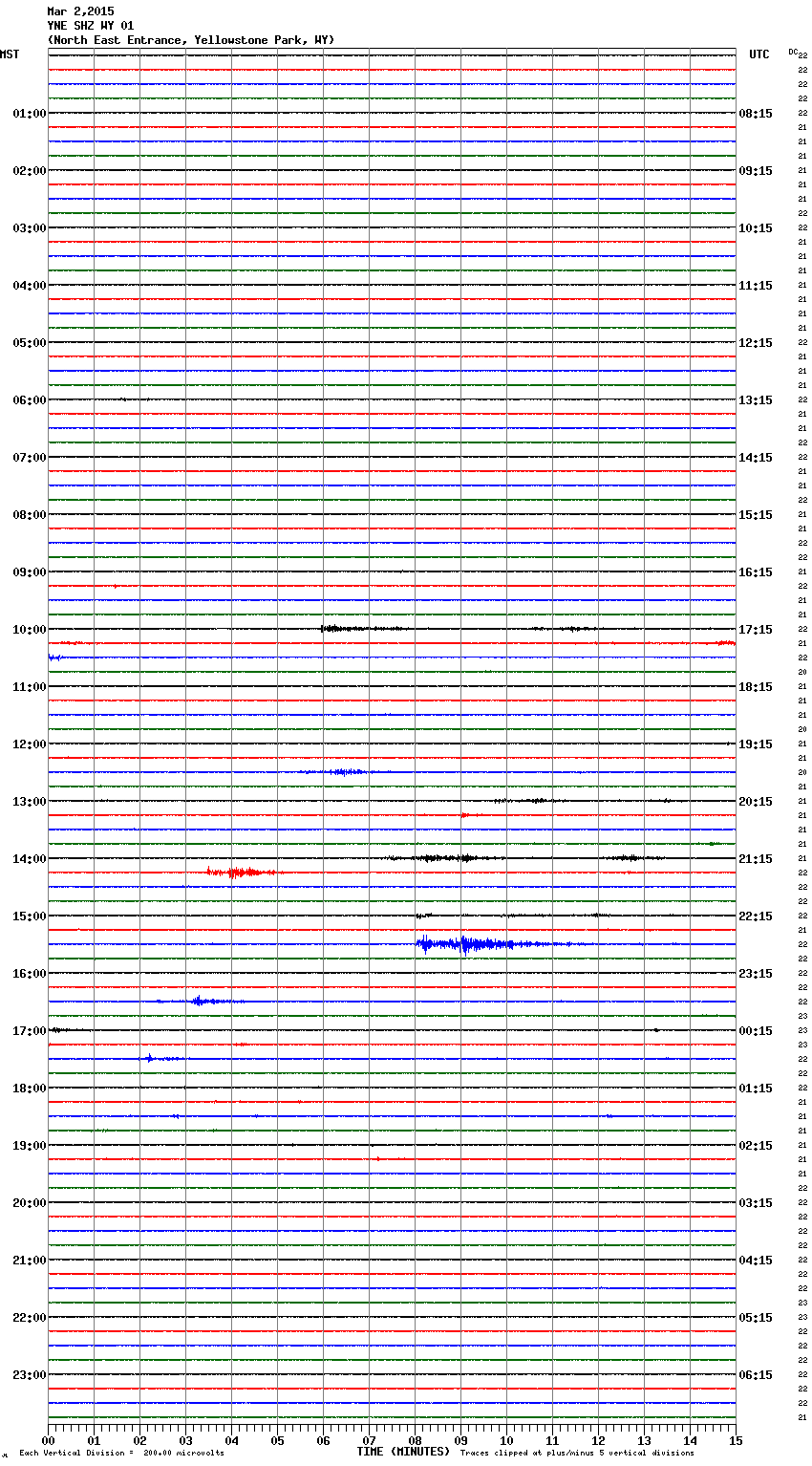Select the 05:00 MST row label

30,343
